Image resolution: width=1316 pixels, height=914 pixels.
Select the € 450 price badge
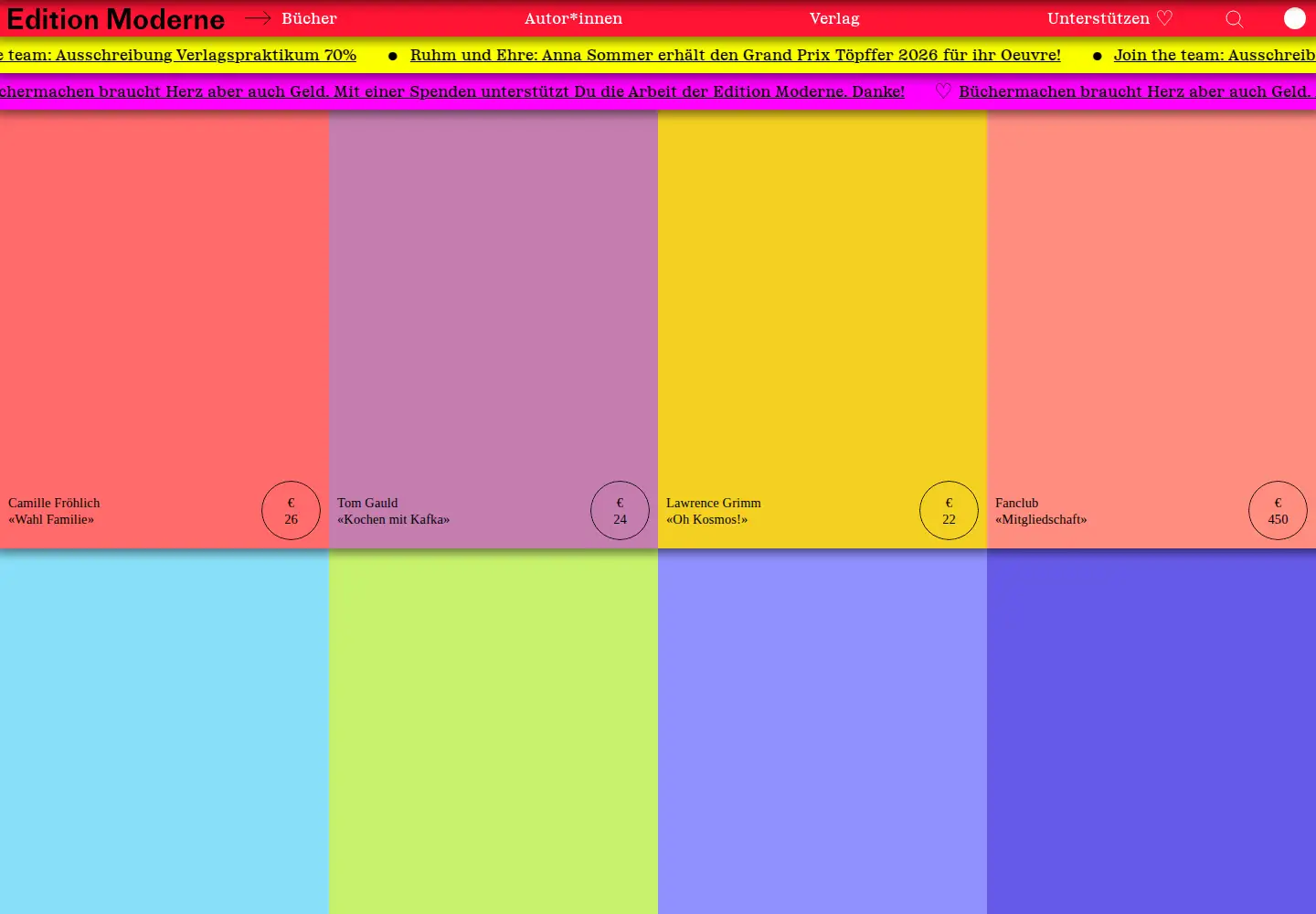(x=1278, y=510)
